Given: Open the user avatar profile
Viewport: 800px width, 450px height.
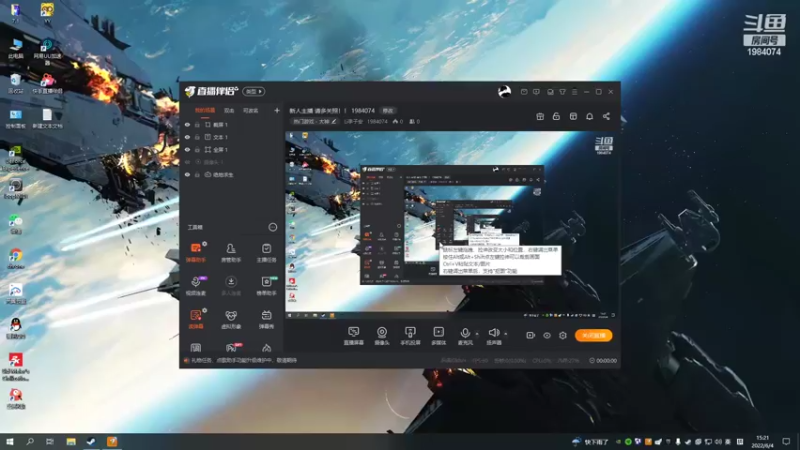Looking at the screenshot, I should point(504,92).
